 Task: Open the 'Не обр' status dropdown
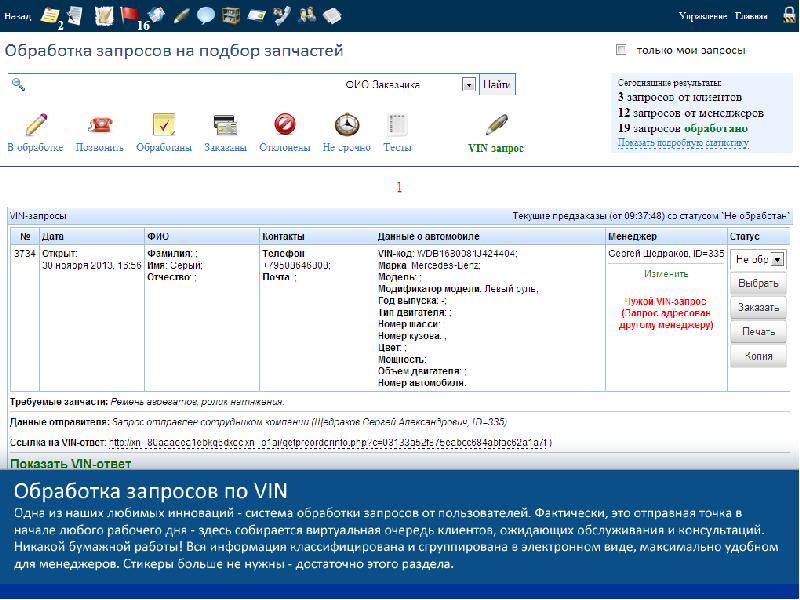pos(758,259)
